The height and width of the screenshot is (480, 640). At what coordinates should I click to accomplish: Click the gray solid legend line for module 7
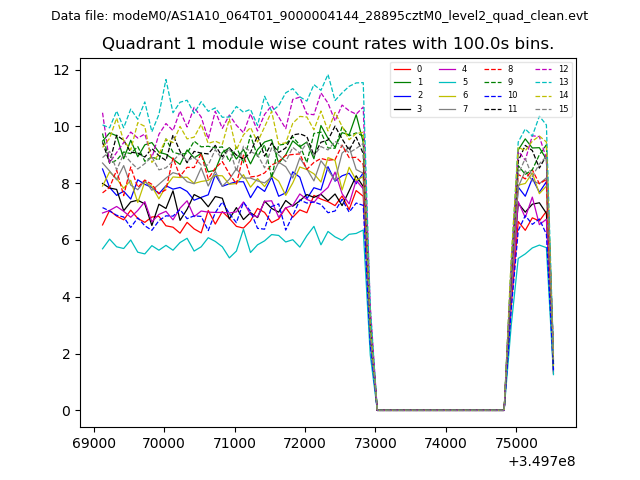448,108
